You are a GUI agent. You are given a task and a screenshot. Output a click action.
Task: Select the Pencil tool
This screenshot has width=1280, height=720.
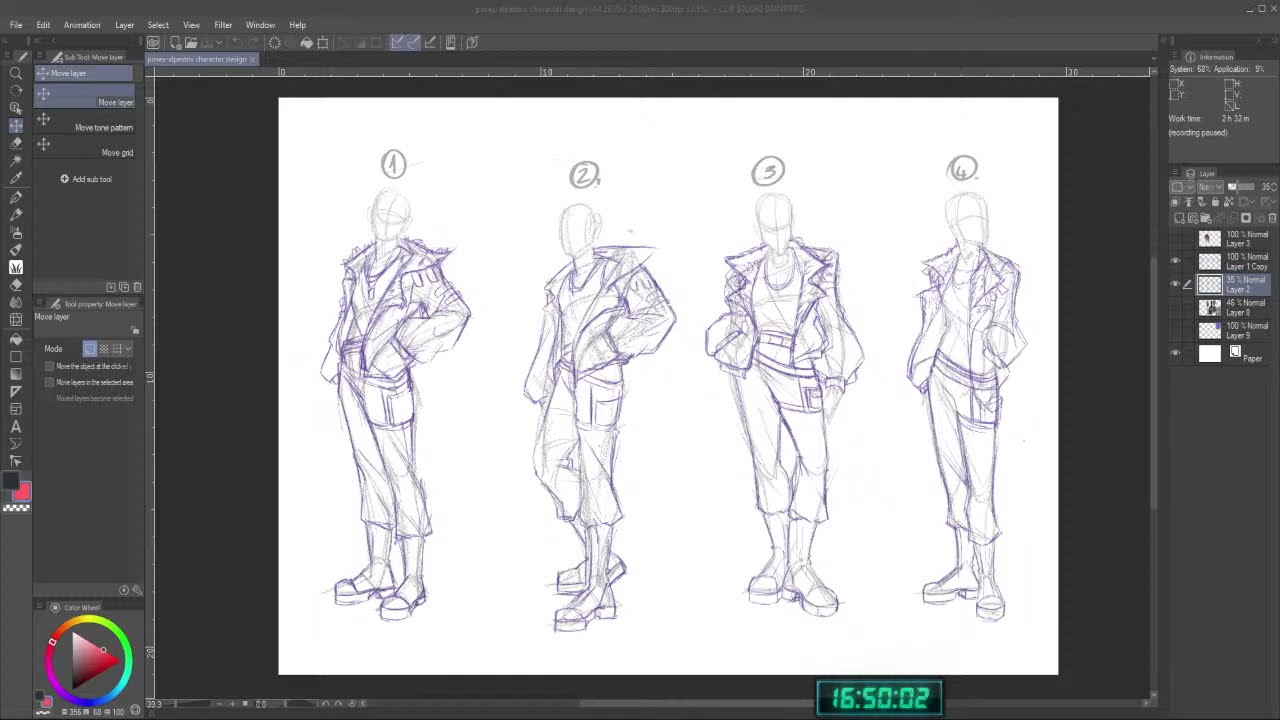[x=16, y=214]
